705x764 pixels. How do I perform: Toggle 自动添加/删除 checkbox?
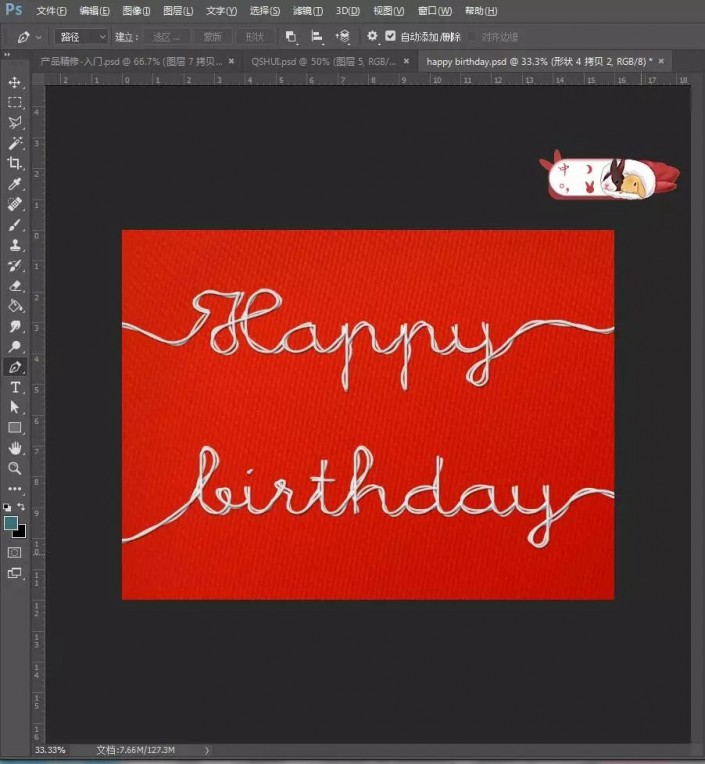[390, 36]
